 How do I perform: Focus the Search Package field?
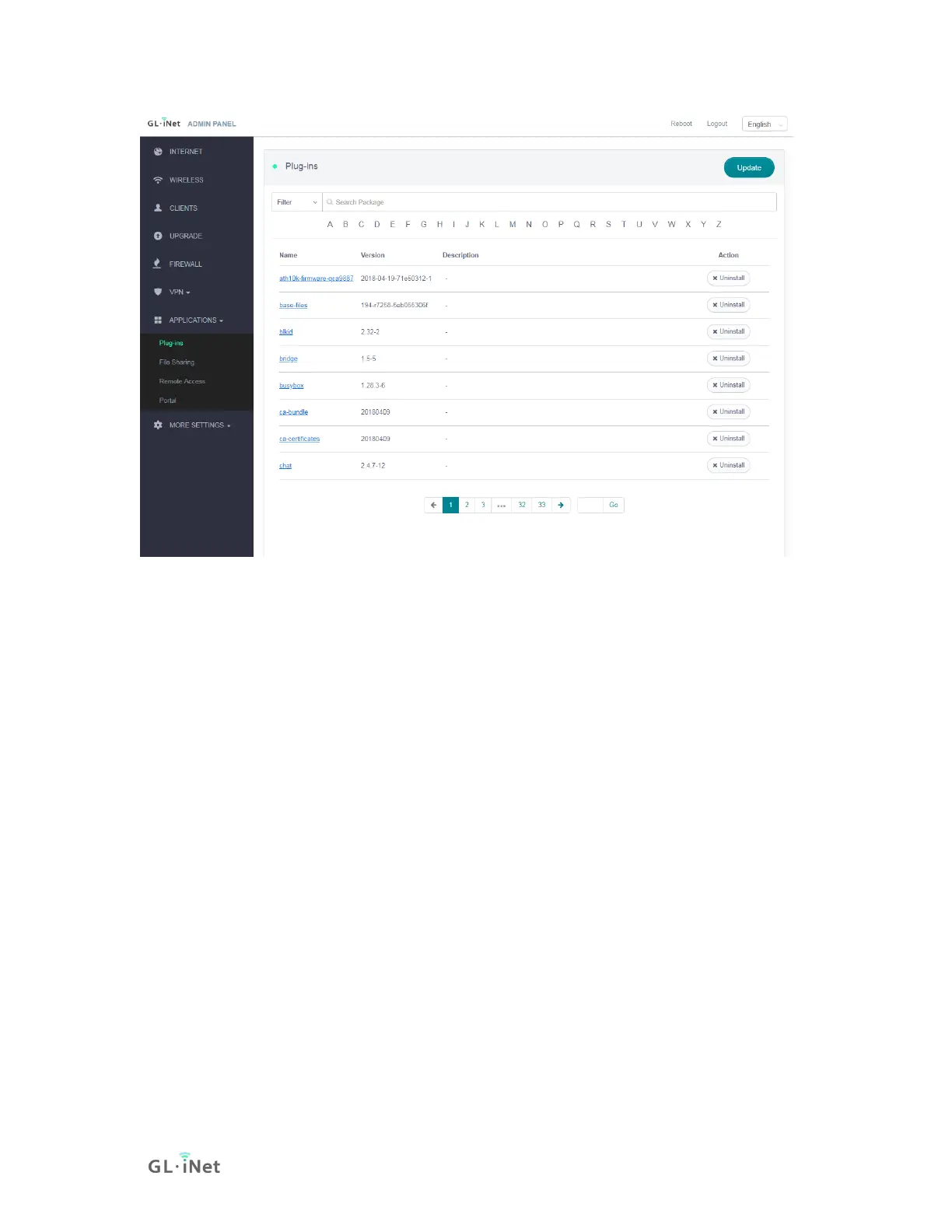pyautogui.click(x=549, y=202)
